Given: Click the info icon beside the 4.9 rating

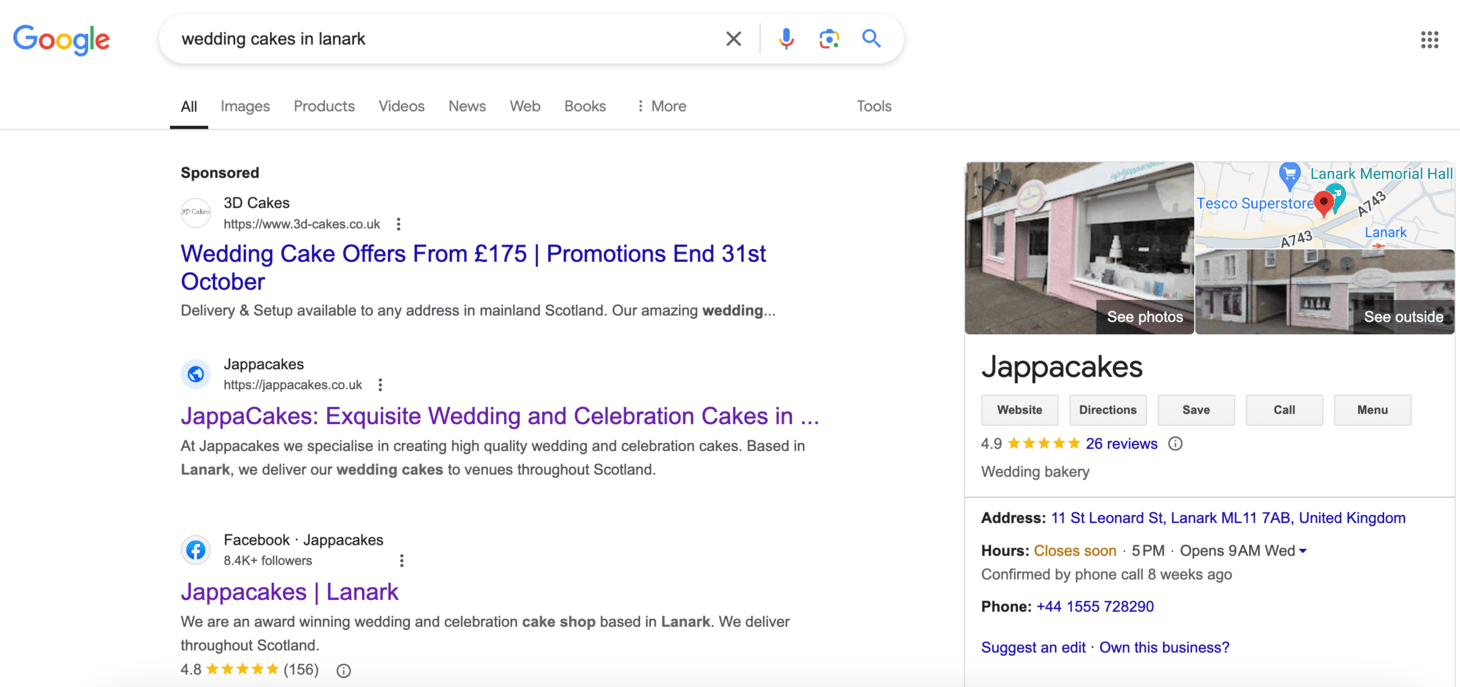Looking at the screenshot, I should (x=1175, y=443).
